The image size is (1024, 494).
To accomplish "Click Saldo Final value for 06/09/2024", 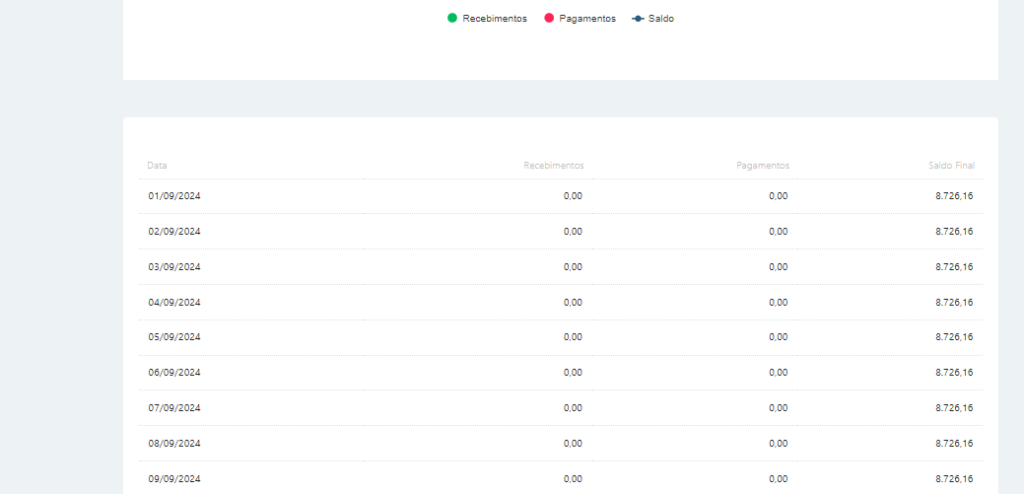I will click(953, 372).
